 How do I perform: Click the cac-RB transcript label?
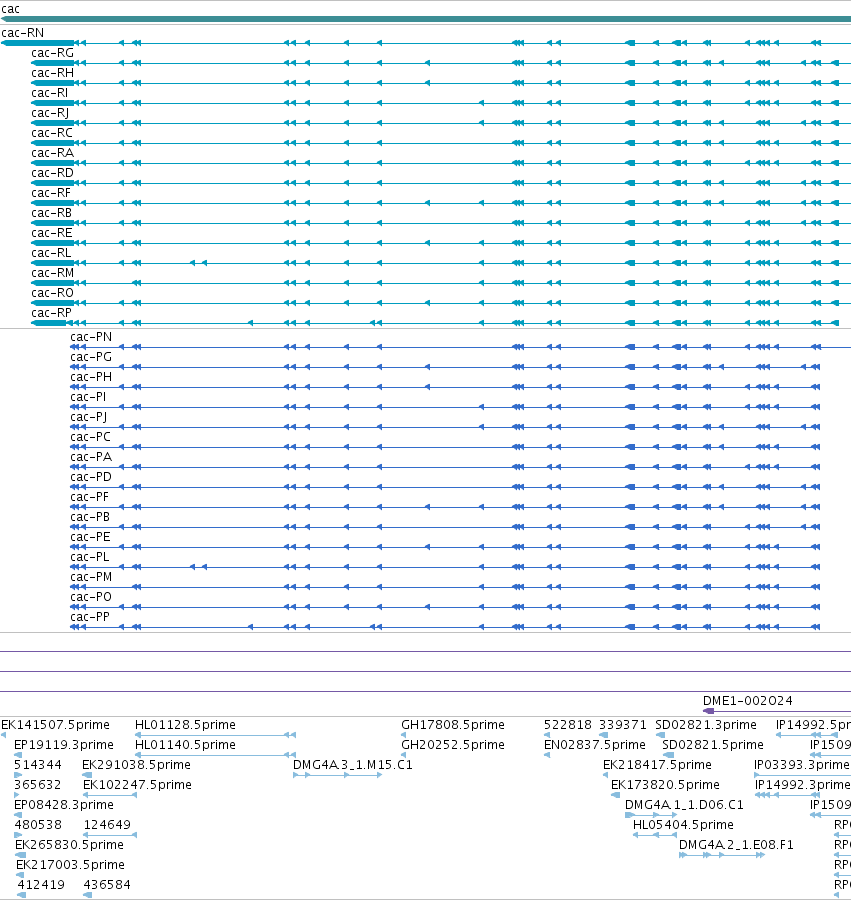click(x=52, y=213)
